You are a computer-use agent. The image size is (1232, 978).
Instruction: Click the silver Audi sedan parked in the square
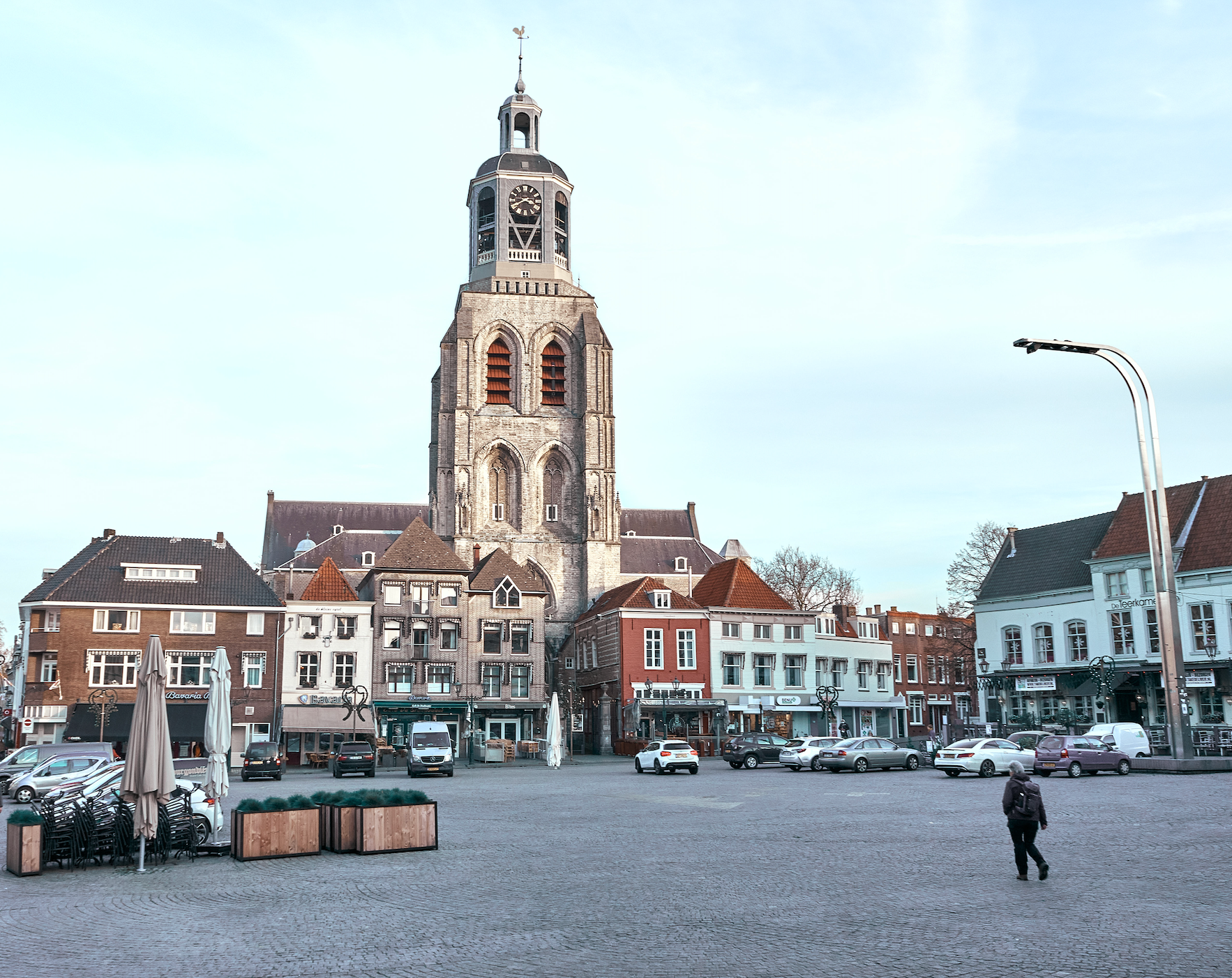[x=865, y=755]
